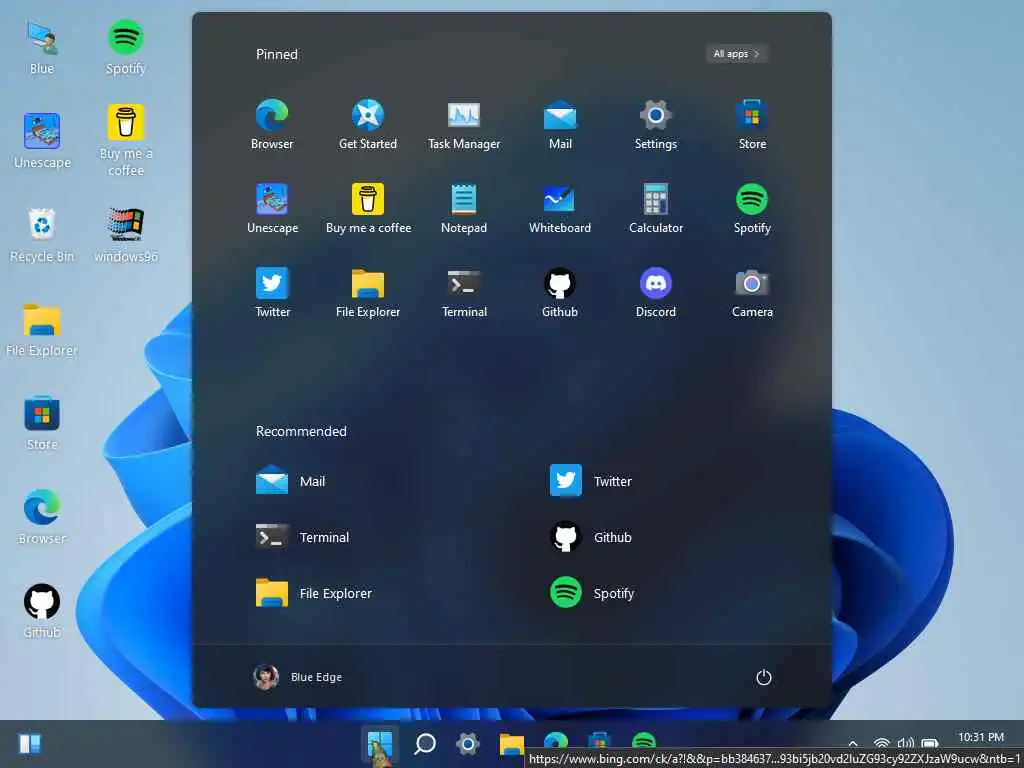Launch Get Started from Pinned apps
Viewport: 1024px width, 768px height.
368,124
